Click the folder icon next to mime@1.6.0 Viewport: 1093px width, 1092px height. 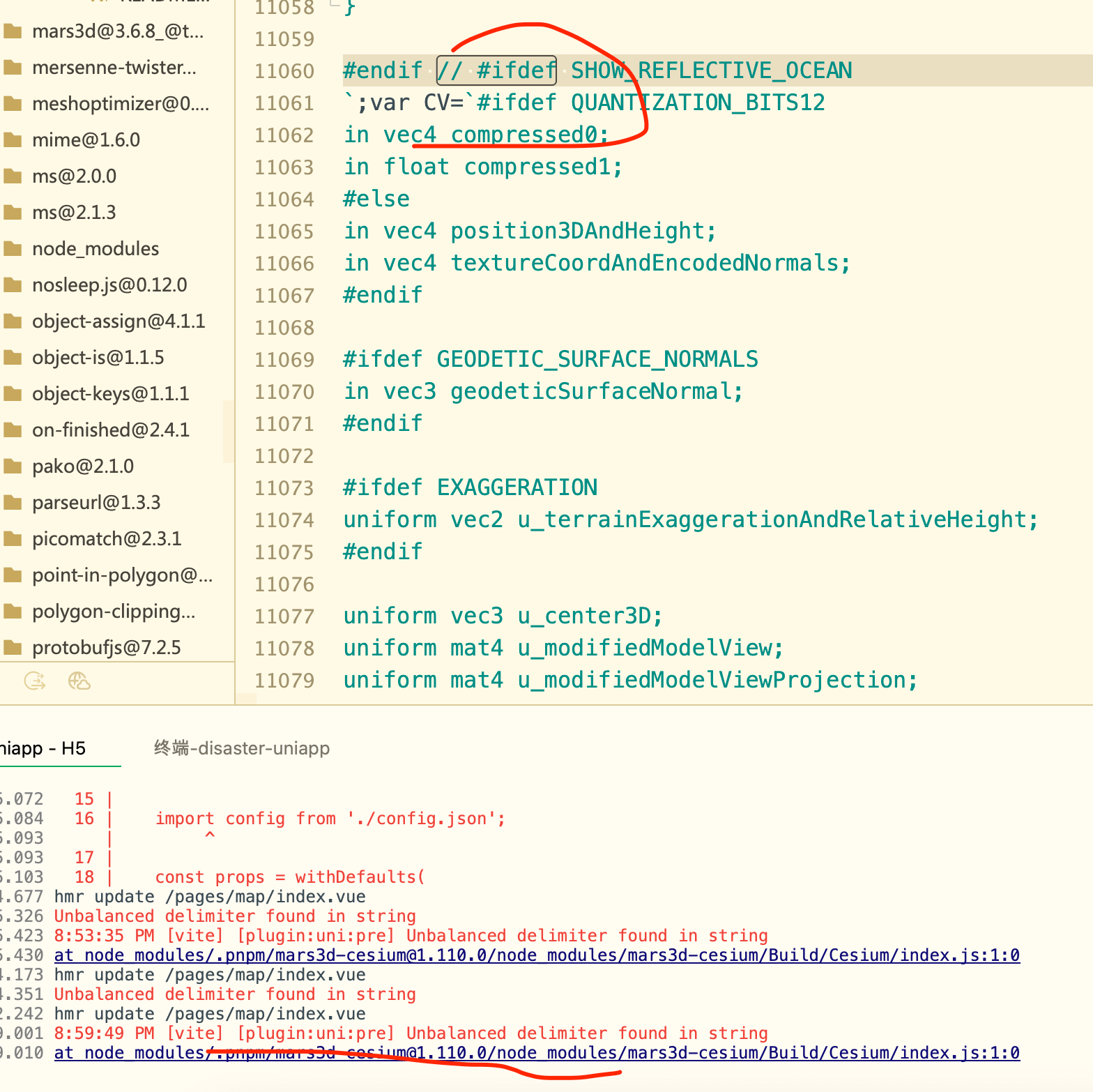13,139
